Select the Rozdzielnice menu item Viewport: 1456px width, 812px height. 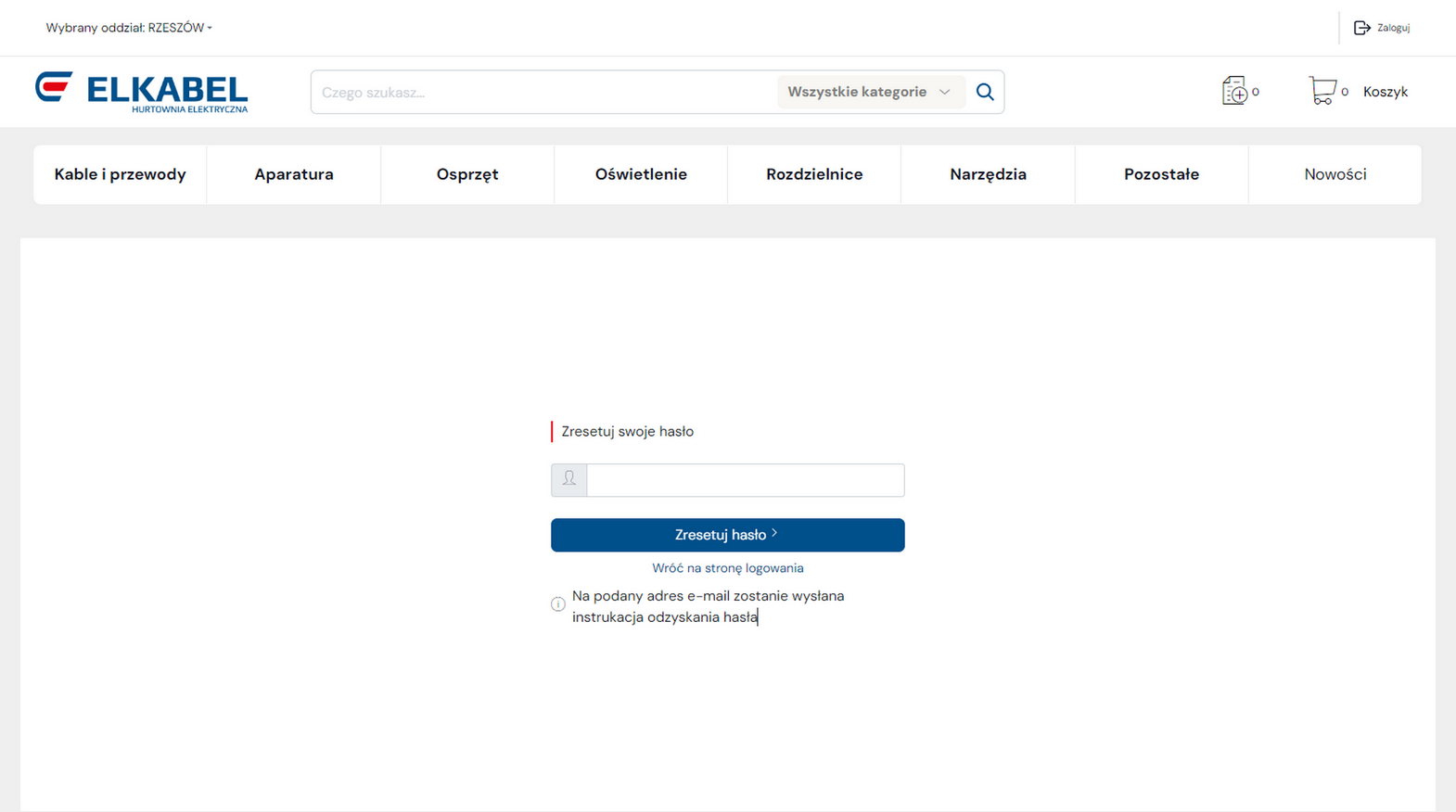click(814, 174)
